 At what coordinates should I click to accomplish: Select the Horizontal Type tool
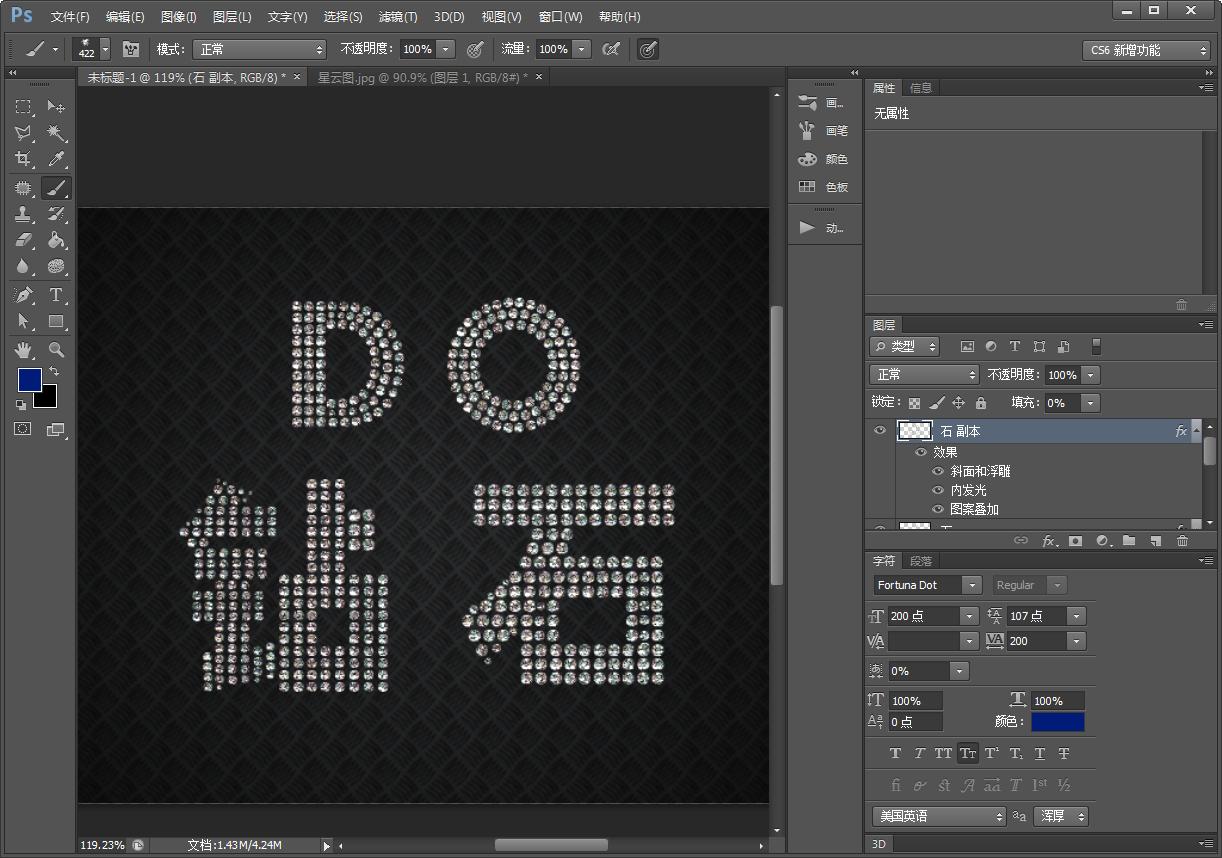[x=56, y=295]
